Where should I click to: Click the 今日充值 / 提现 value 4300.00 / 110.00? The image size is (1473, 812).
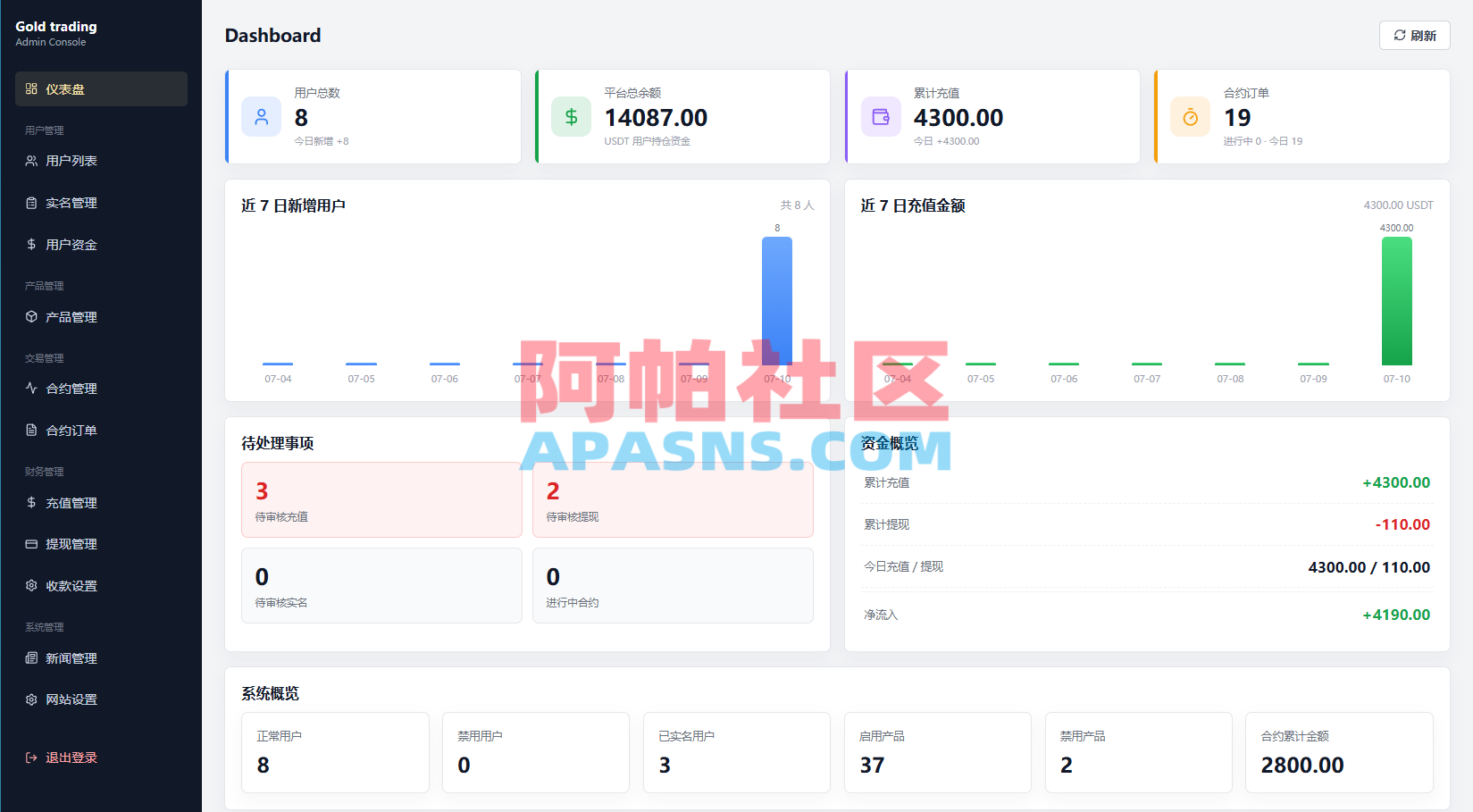click(x=1369, y=567)
